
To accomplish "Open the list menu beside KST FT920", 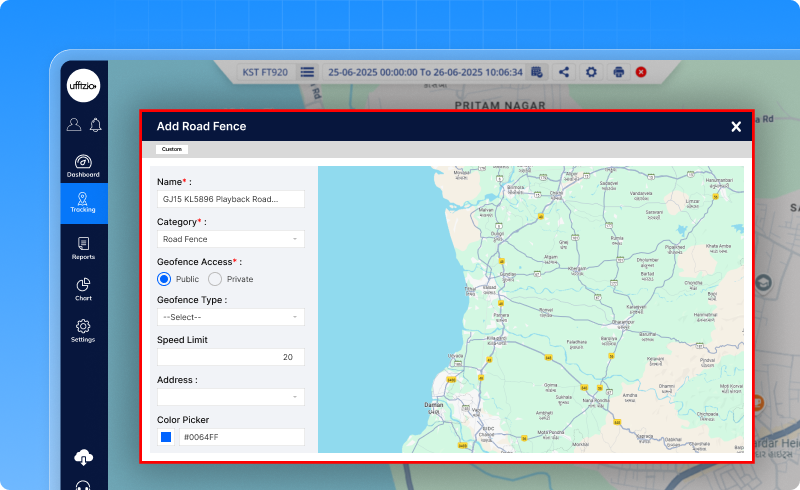I will (307, 72).
